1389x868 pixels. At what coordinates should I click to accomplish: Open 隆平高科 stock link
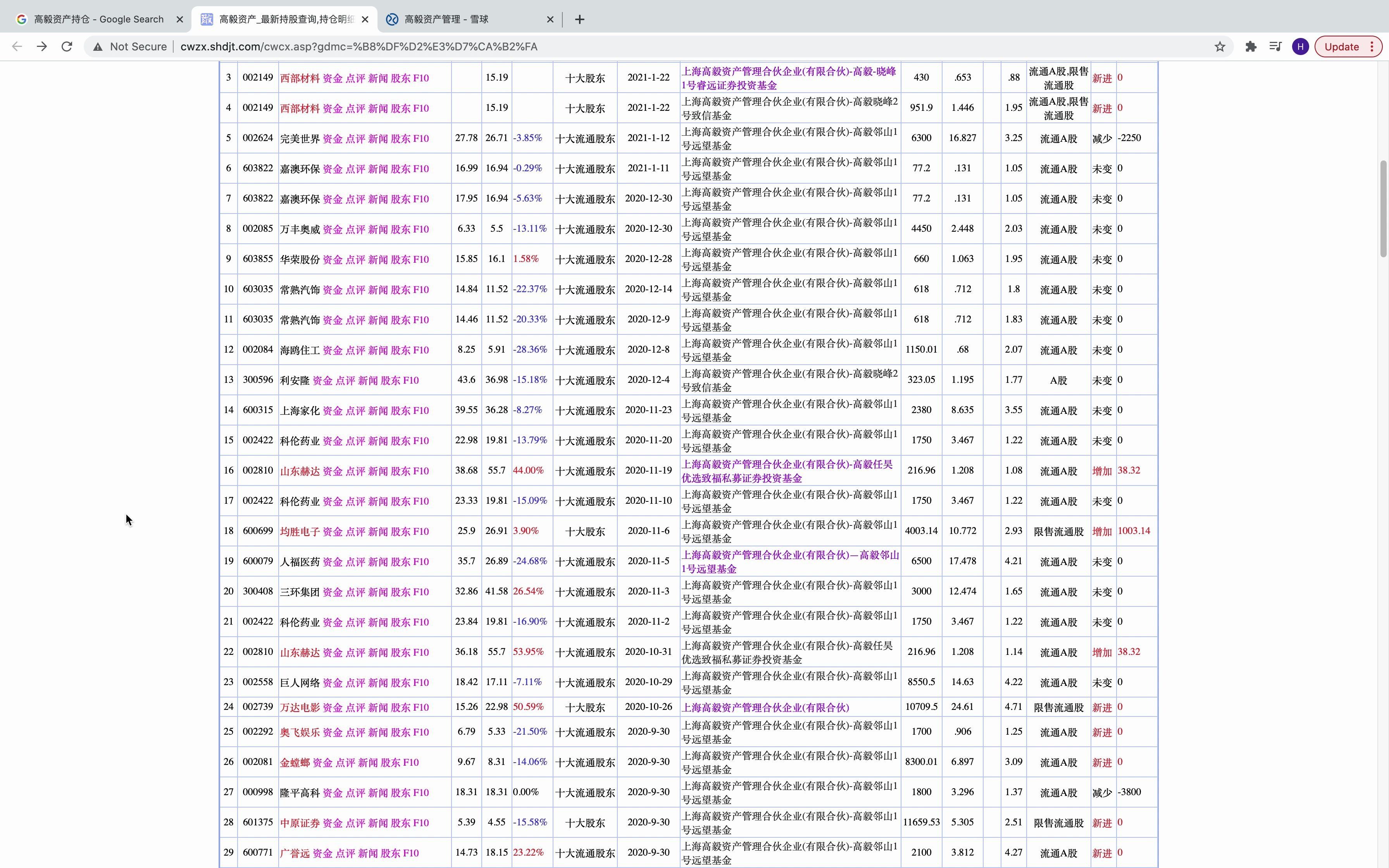(300, 793)
